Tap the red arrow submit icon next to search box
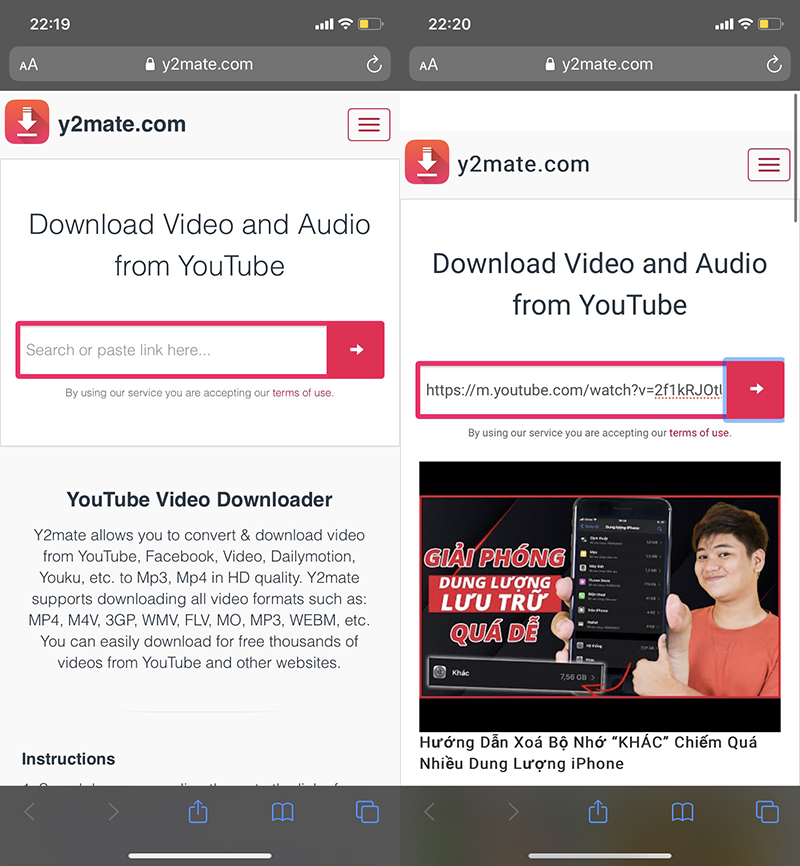The height and width of the screenshot is (866, 800). (355, 350)
